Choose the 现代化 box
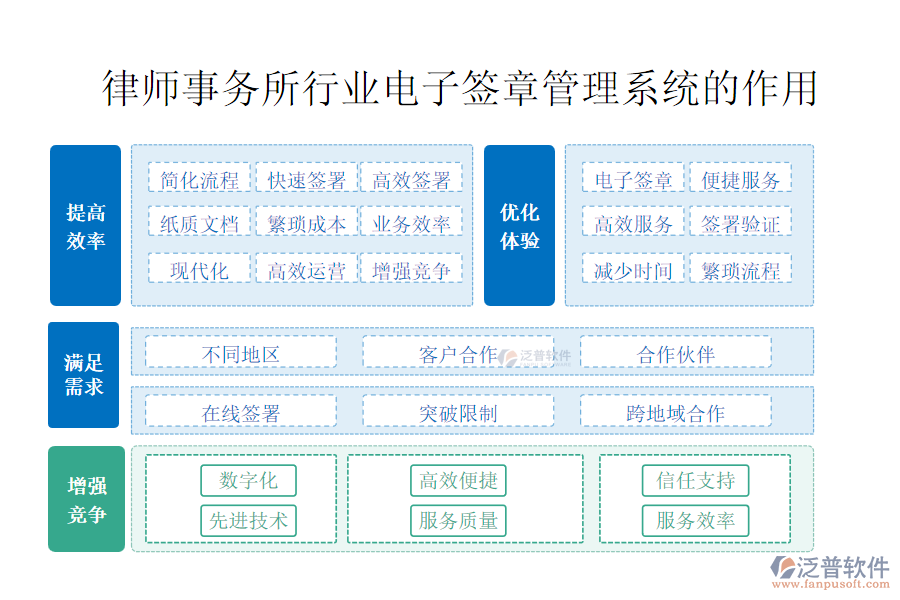Image resolution: width=900 pixels, height=600 pixels. pyautogui.click(x=199, y=268)
